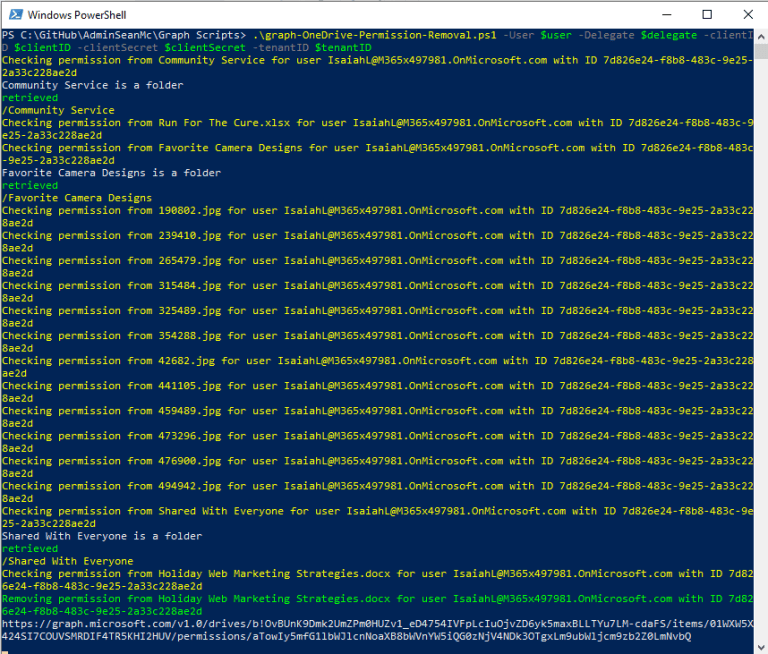Click the '/Favorite Camera Designs' path line
The image size is (768, 654).
pos(77,198)
